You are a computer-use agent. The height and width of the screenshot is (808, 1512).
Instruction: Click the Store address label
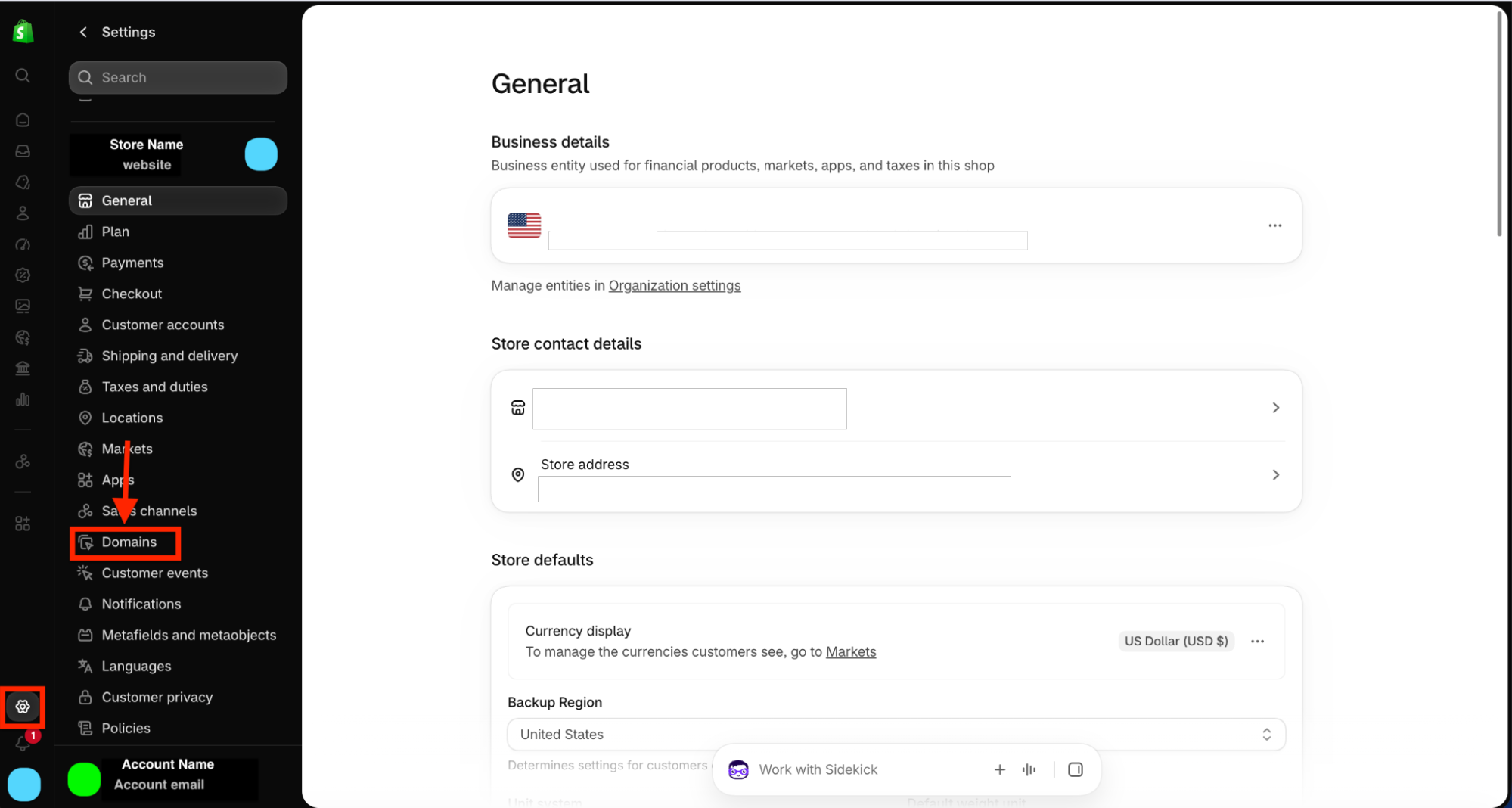coord(585,465)
